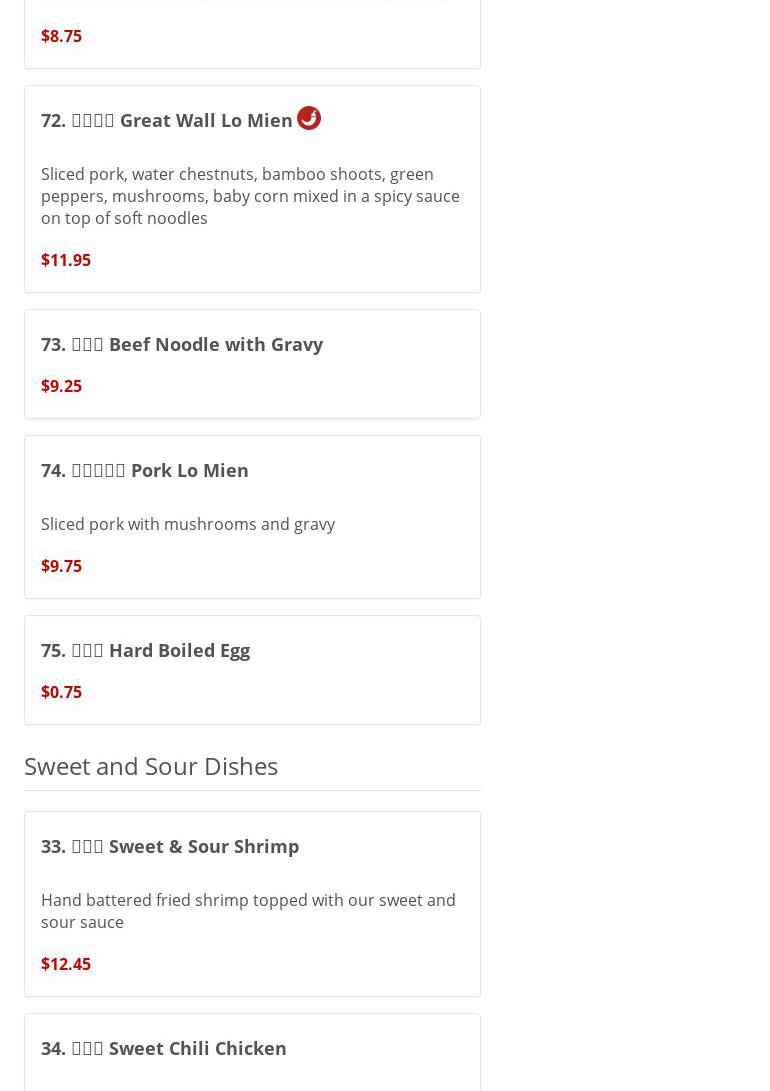Click 'Sliced pork with mushrooms and gravy' text
Screen dimensions: 770x1091
pos(188,524)
